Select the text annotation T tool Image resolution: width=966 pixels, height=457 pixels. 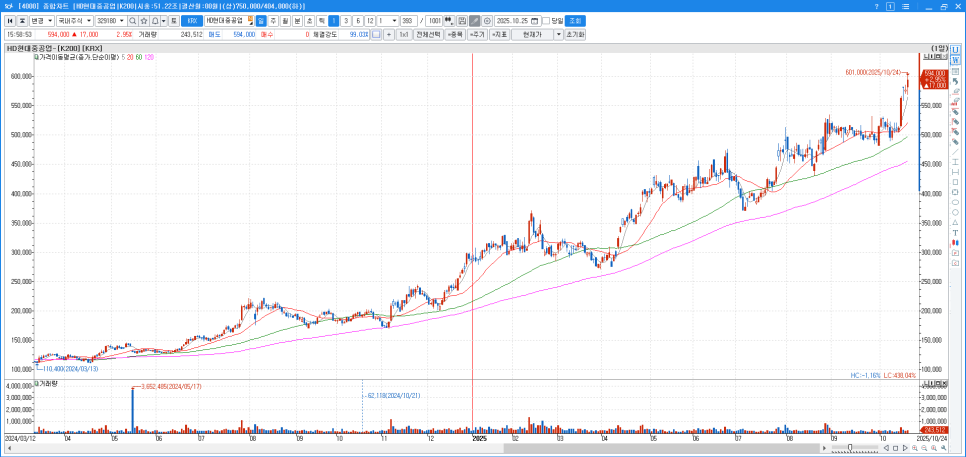(x=955, y=232)
